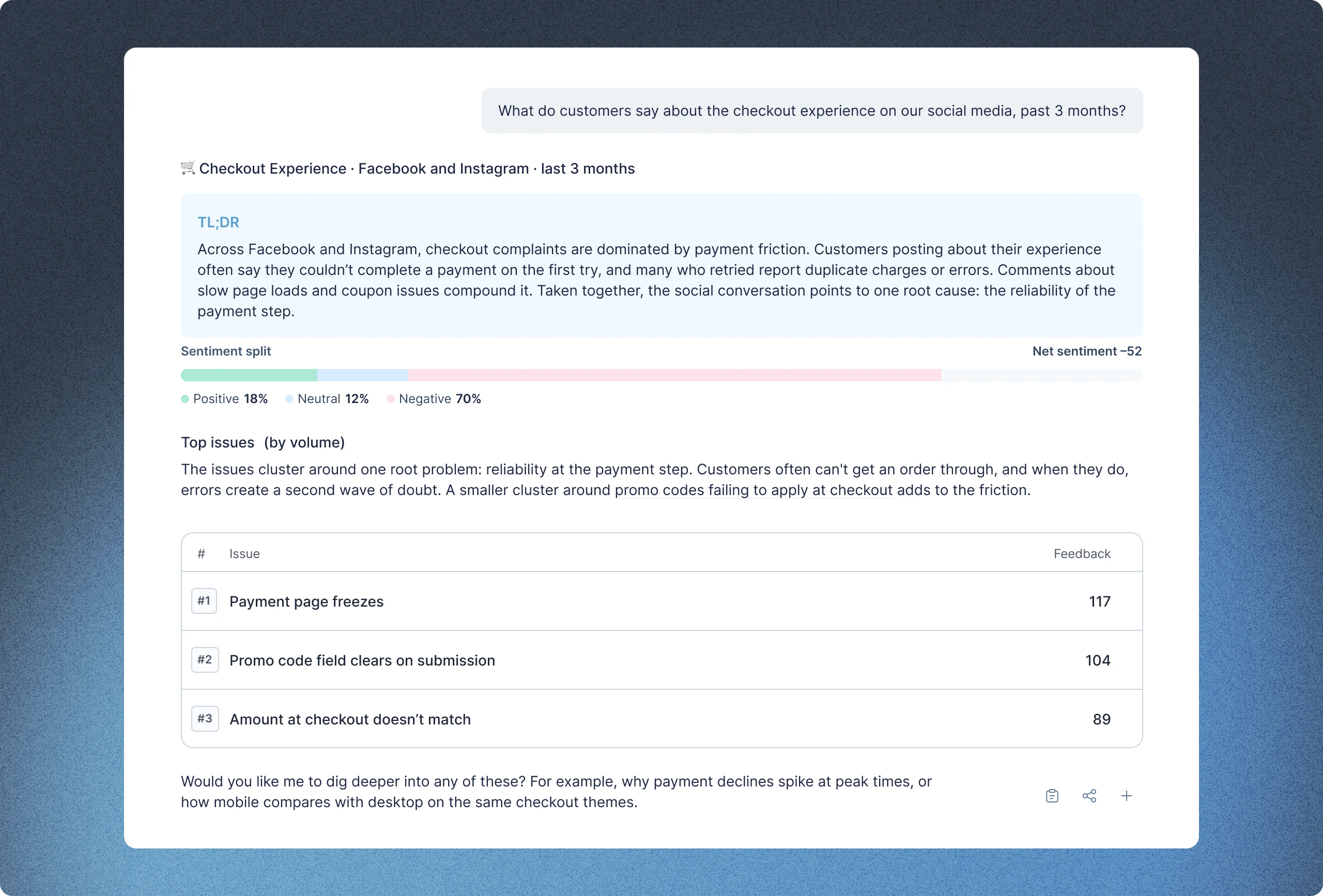Click the feedback count 104
This screenshot has height=896, width=1323.
1098,660
